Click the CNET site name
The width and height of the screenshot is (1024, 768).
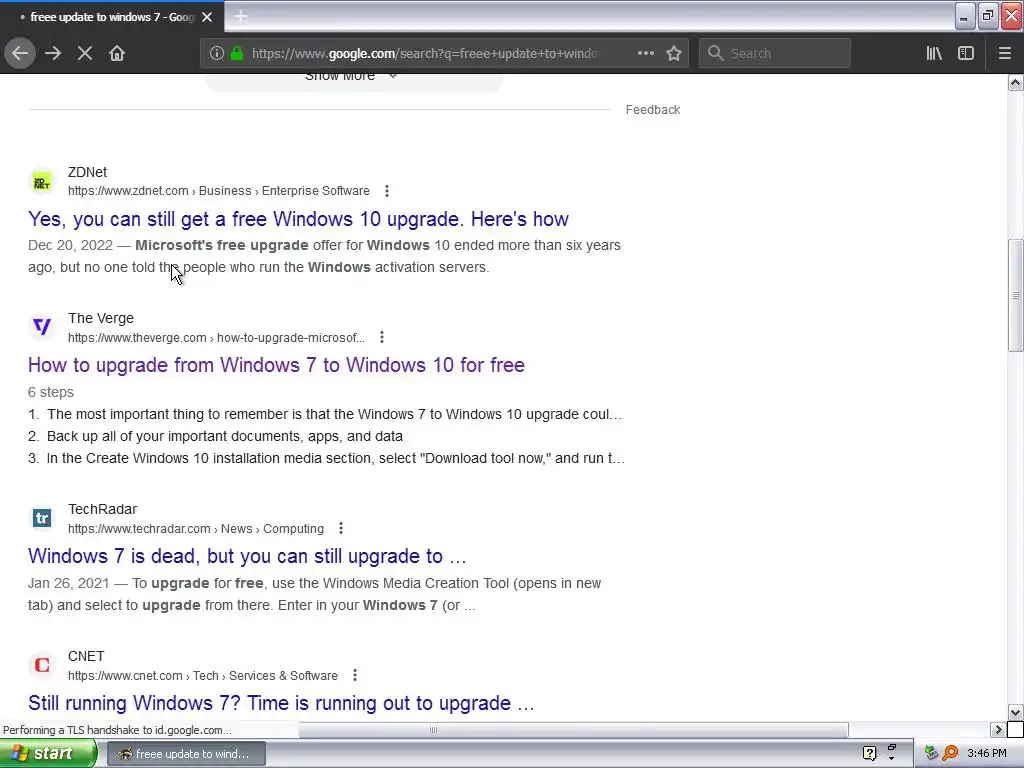[86, 656]
